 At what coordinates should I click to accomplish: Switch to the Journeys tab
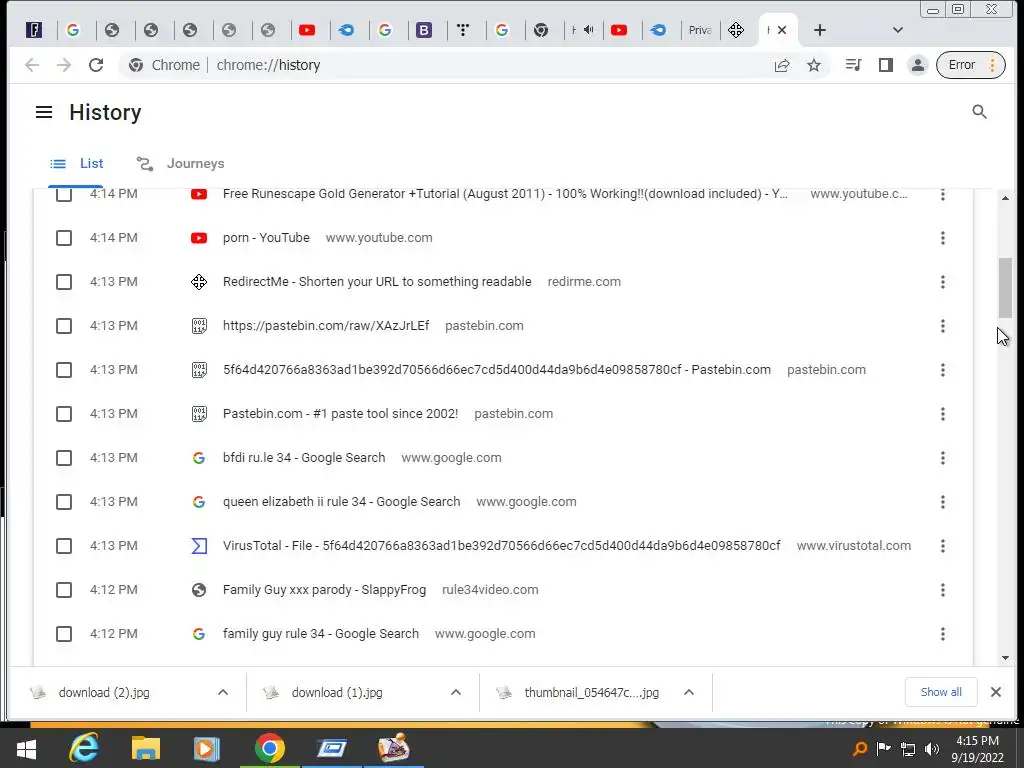pyautogui.click(x=180, y=163)
